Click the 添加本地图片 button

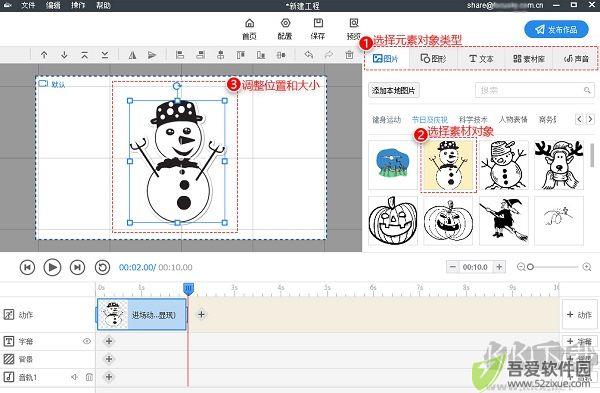pos(394,90)
